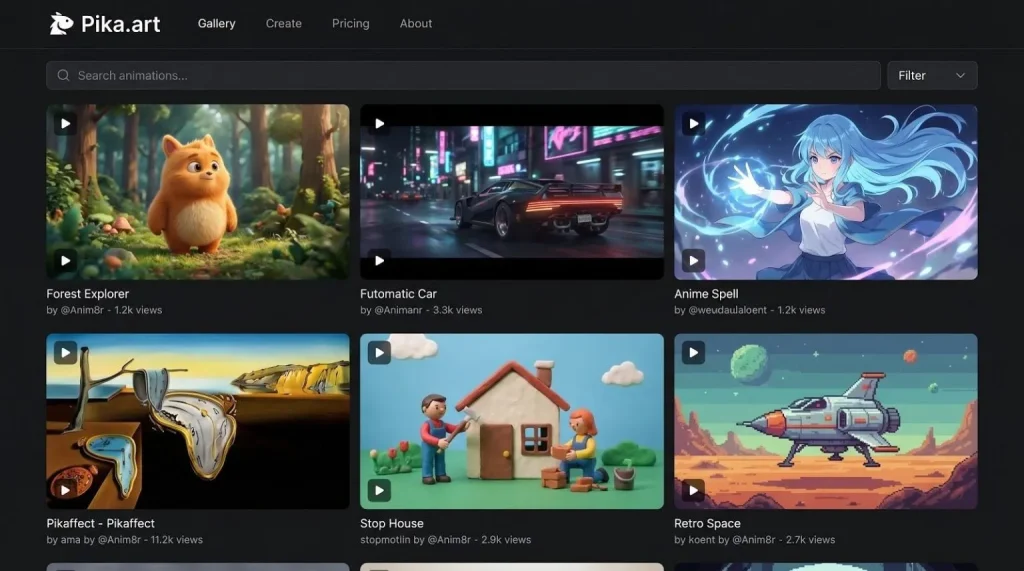Click 'by @Anim8r - 1.2k views' text
The image size is (1024, 571).
coord(104,310)
